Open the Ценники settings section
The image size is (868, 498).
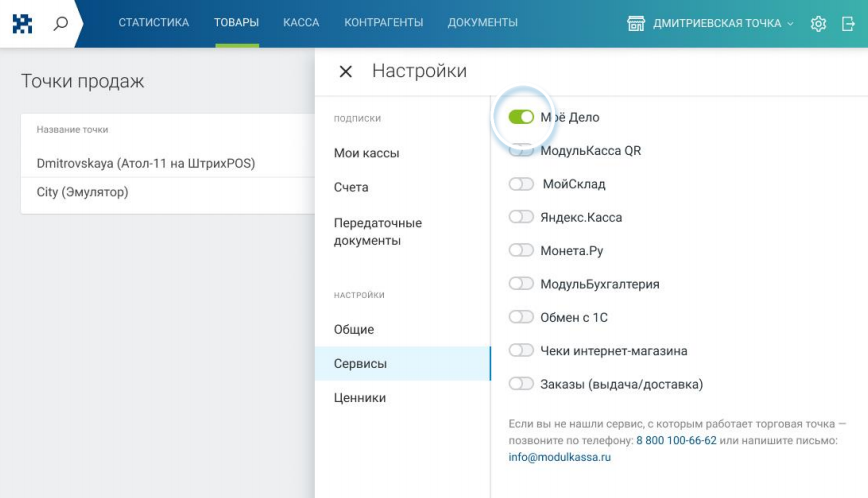point(360,398)
